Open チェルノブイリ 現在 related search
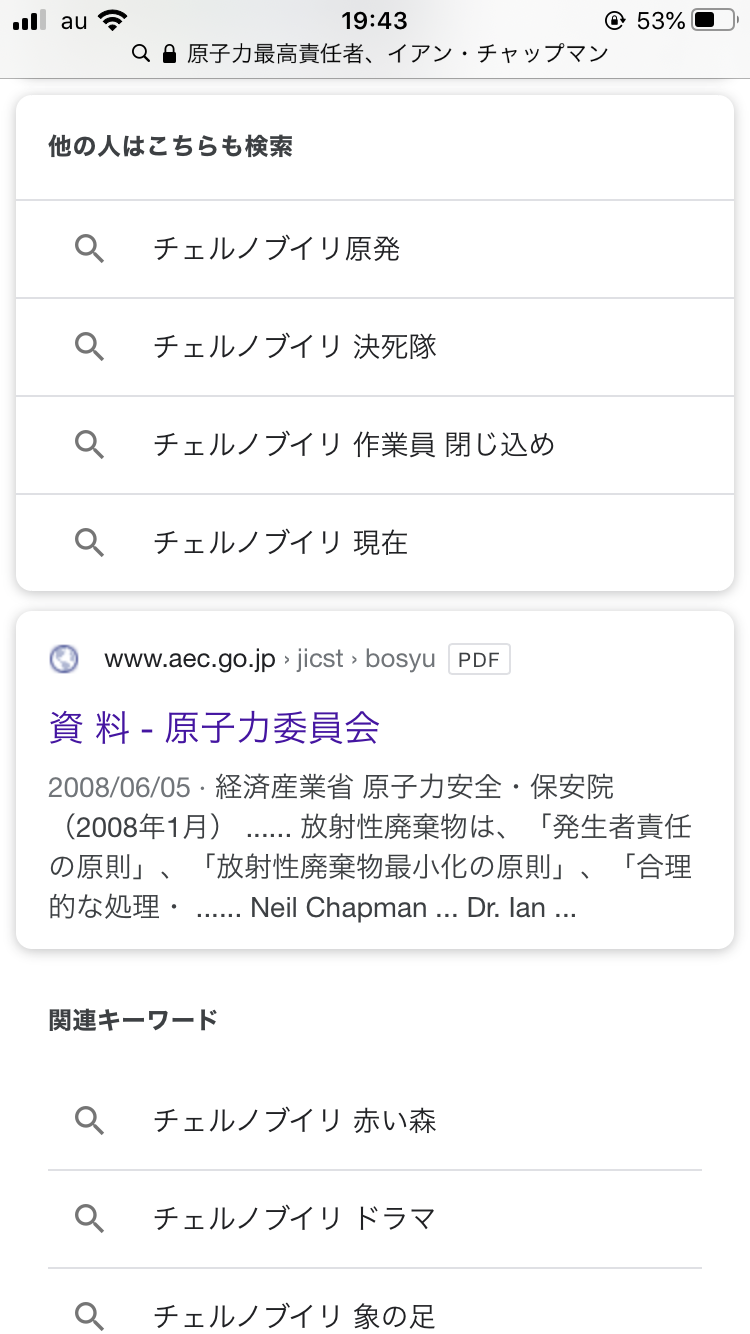Viewport: 750px width, 1334px height. (x=281, y=543)
